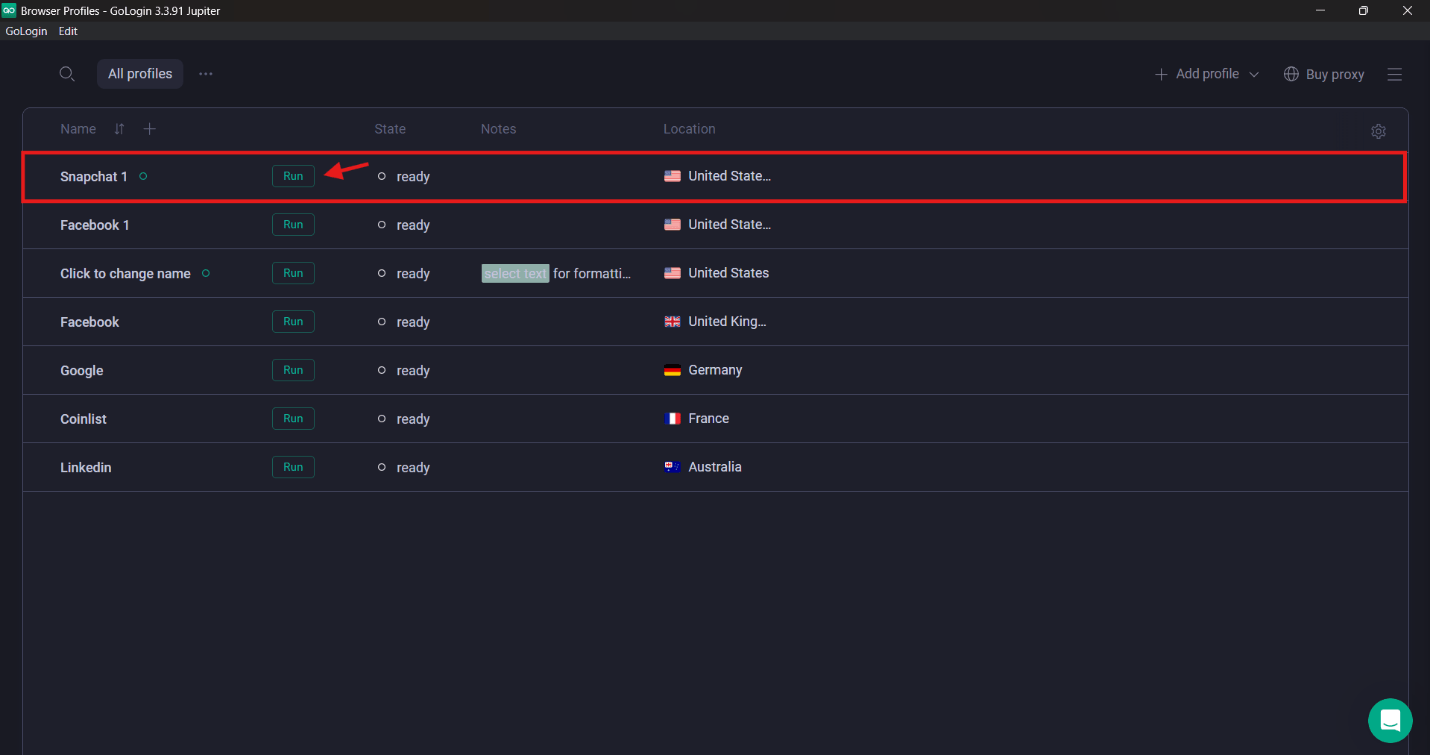
Task: Run the Facebook profile with United Kingdom location
Action: click(x=293, y=321)
